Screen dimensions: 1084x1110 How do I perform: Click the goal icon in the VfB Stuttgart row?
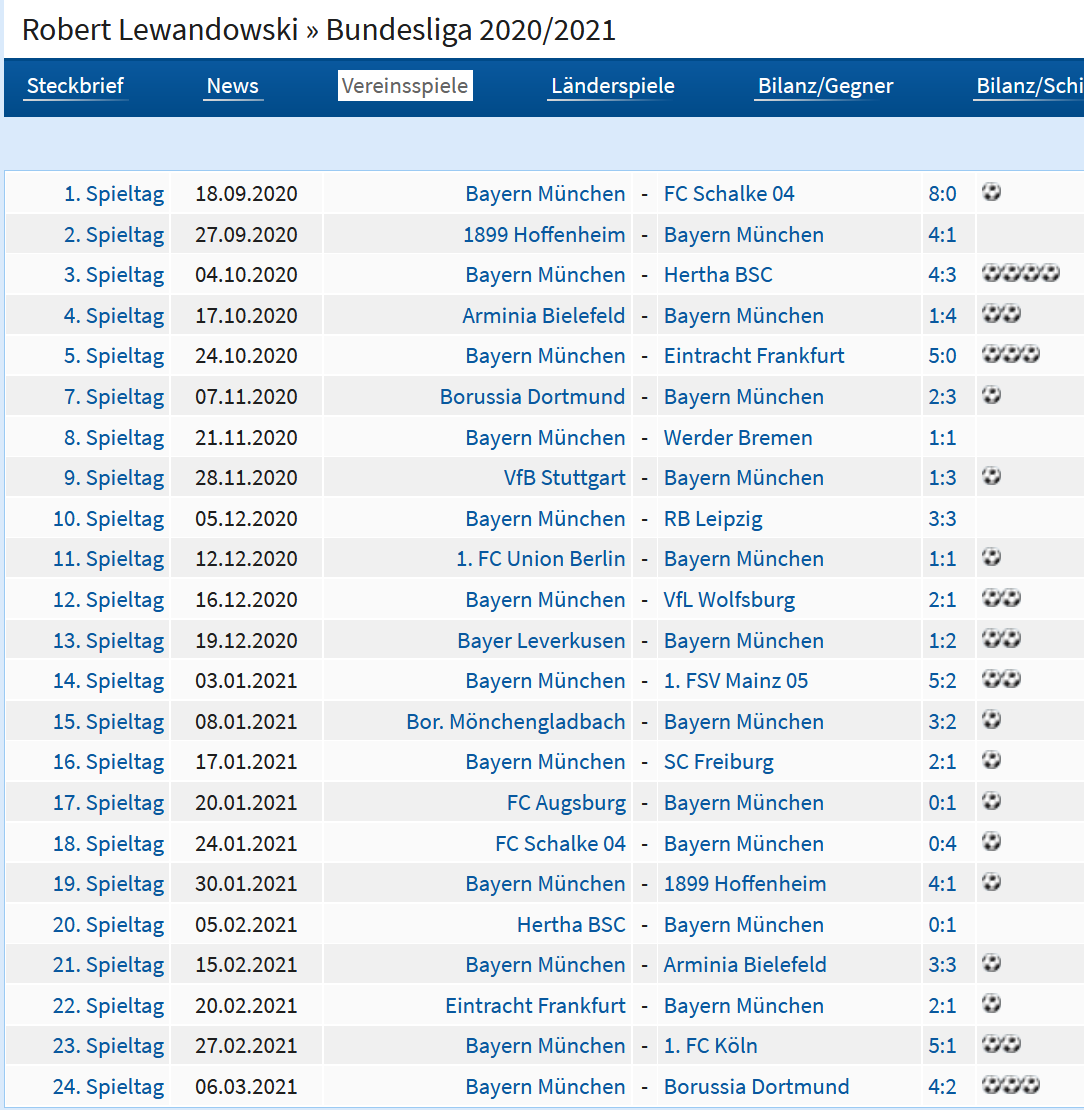[991, 476]
